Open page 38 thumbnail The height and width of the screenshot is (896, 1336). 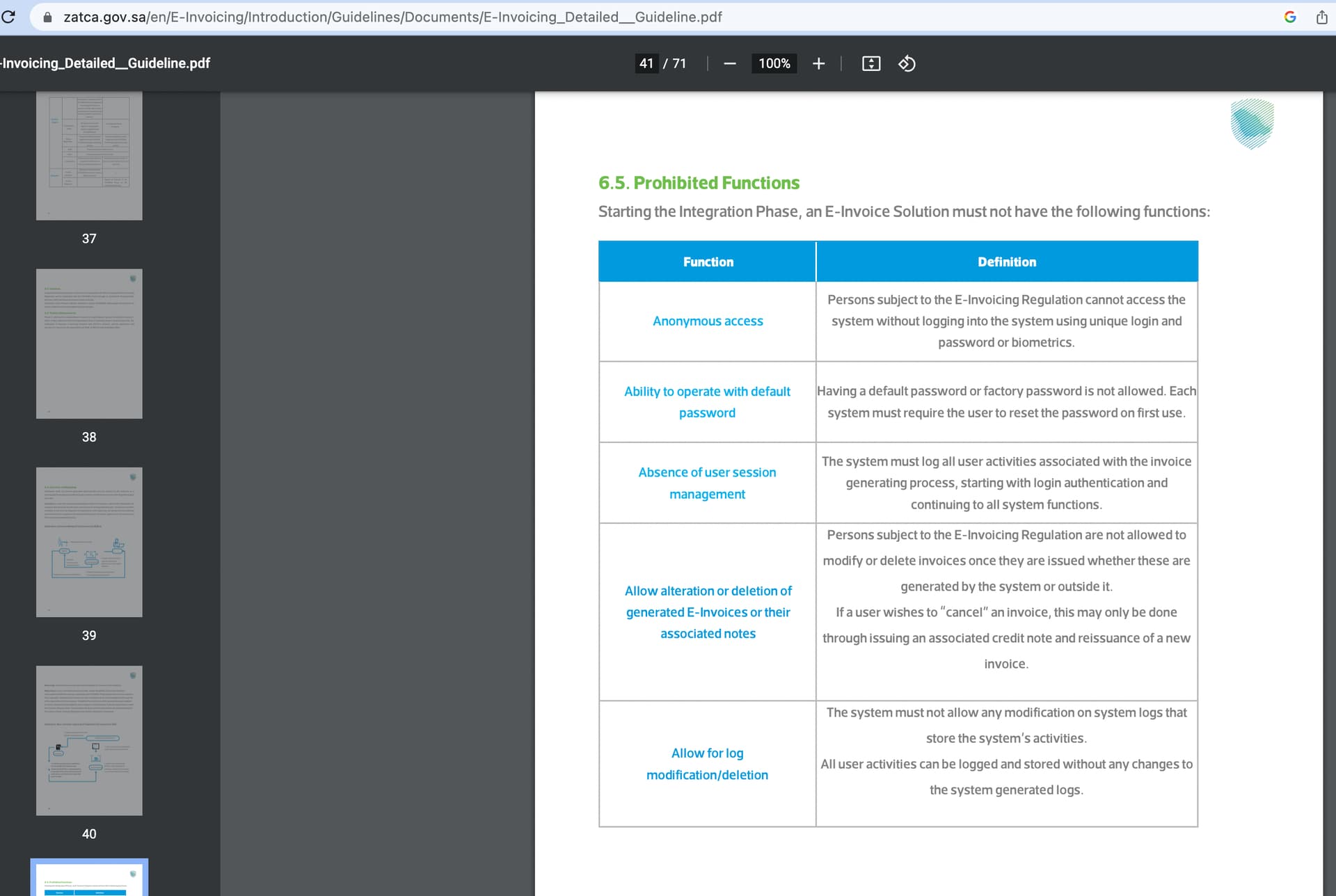click(x=89, y=344)
